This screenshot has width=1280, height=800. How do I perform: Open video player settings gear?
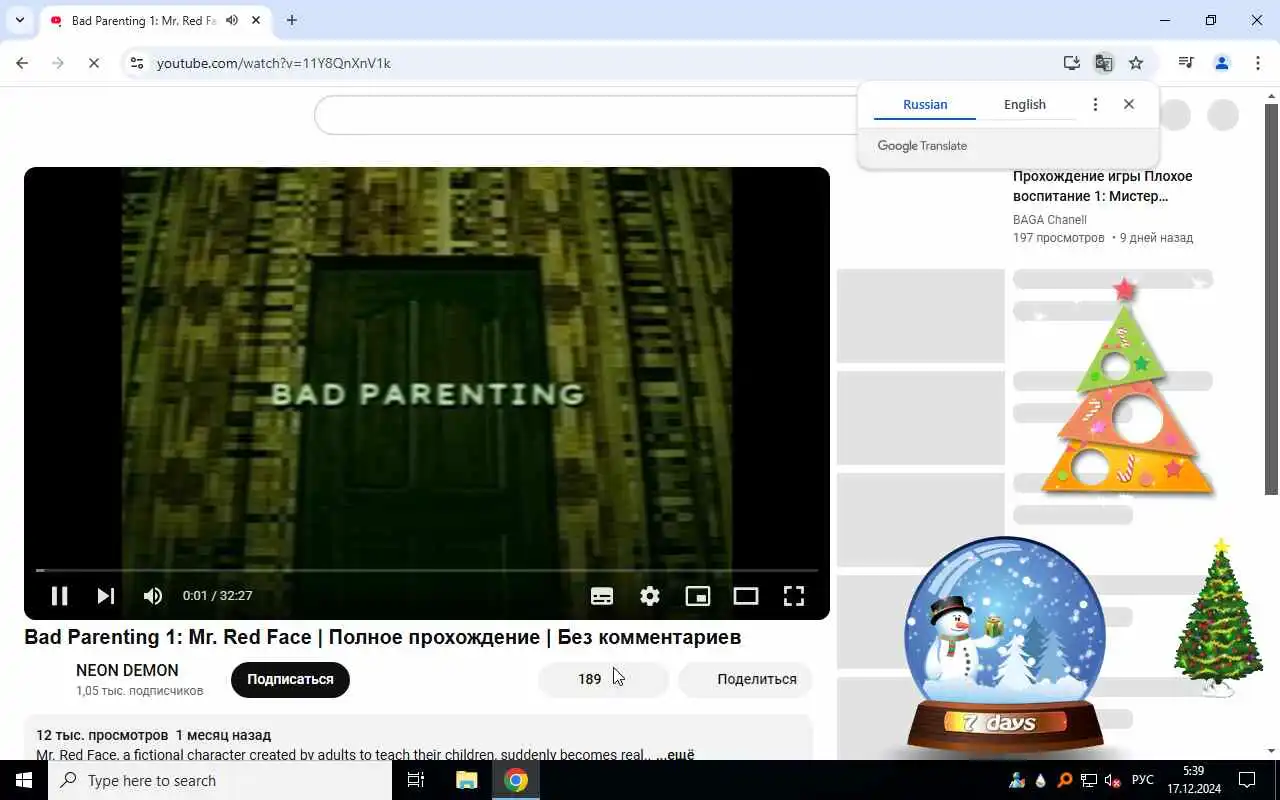[x=650, y=596]
